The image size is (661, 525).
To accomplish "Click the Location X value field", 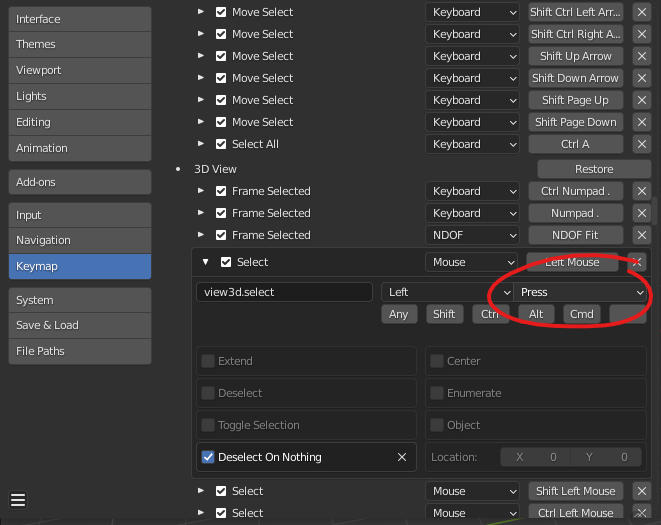I will pos(535,457).
